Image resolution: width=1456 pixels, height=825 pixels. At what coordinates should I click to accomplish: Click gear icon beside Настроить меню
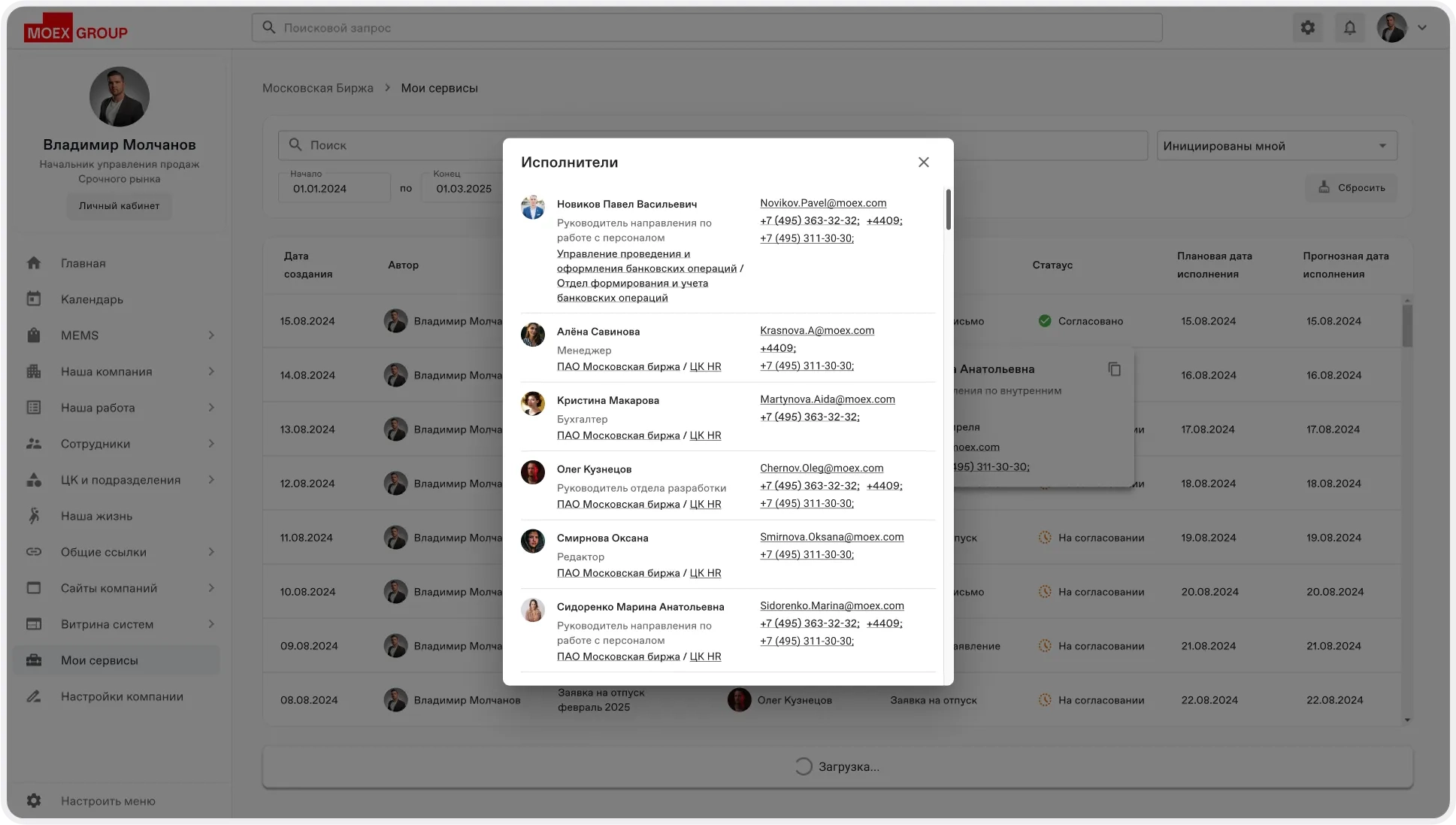click(34, 801)
